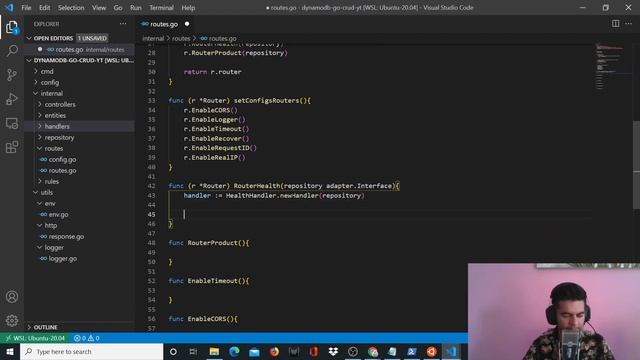Open the Remote Explorer icon

pos(12,123)
